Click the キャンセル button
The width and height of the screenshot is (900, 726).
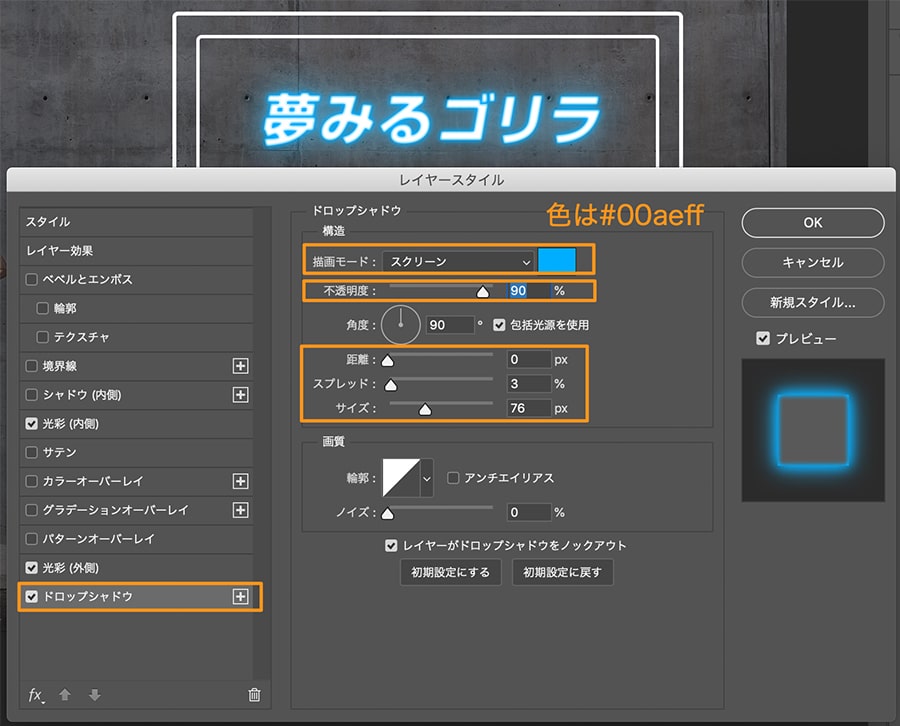click(813, 262)
